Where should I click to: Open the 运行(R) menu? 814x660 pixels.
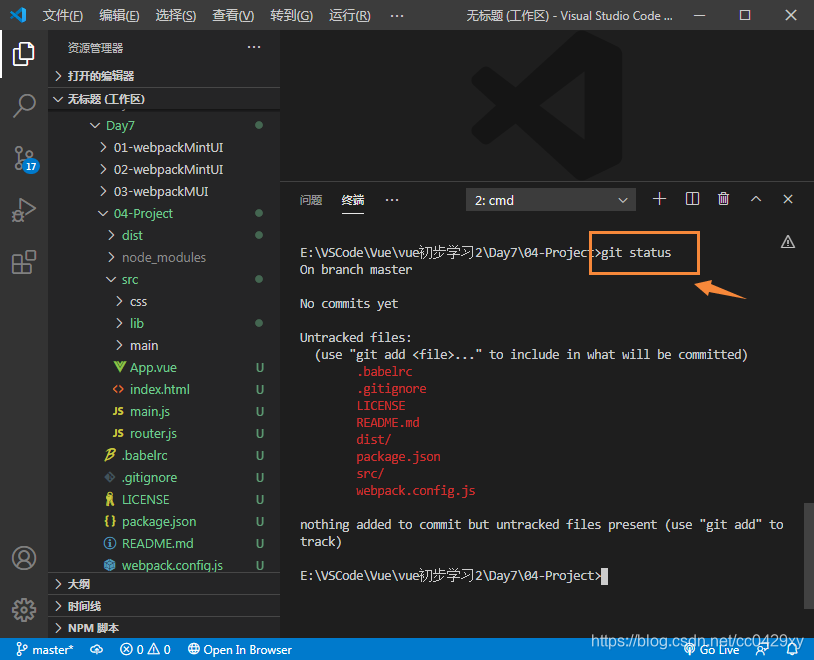(x=349, y=16)
